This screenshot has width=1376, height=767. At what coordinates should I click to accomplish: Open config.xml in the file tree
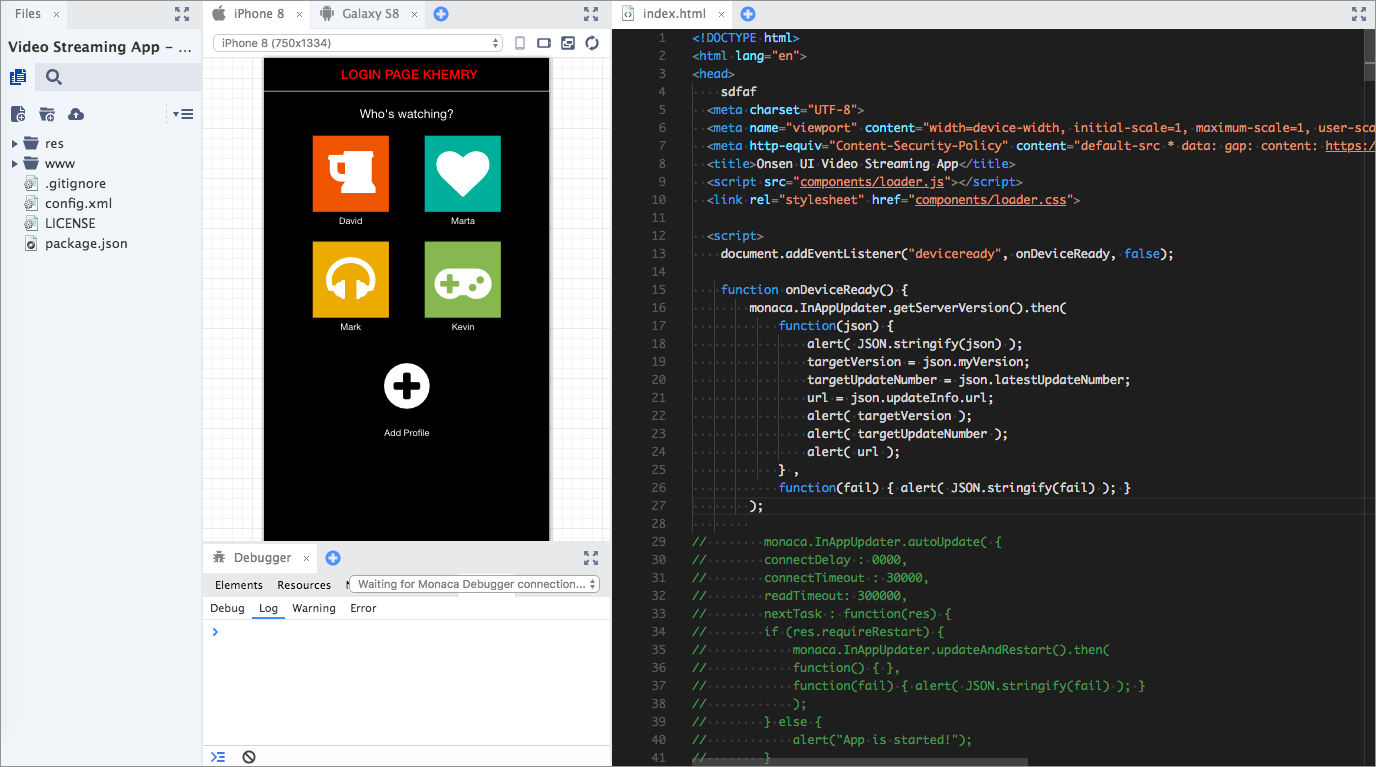coord(78,204)
